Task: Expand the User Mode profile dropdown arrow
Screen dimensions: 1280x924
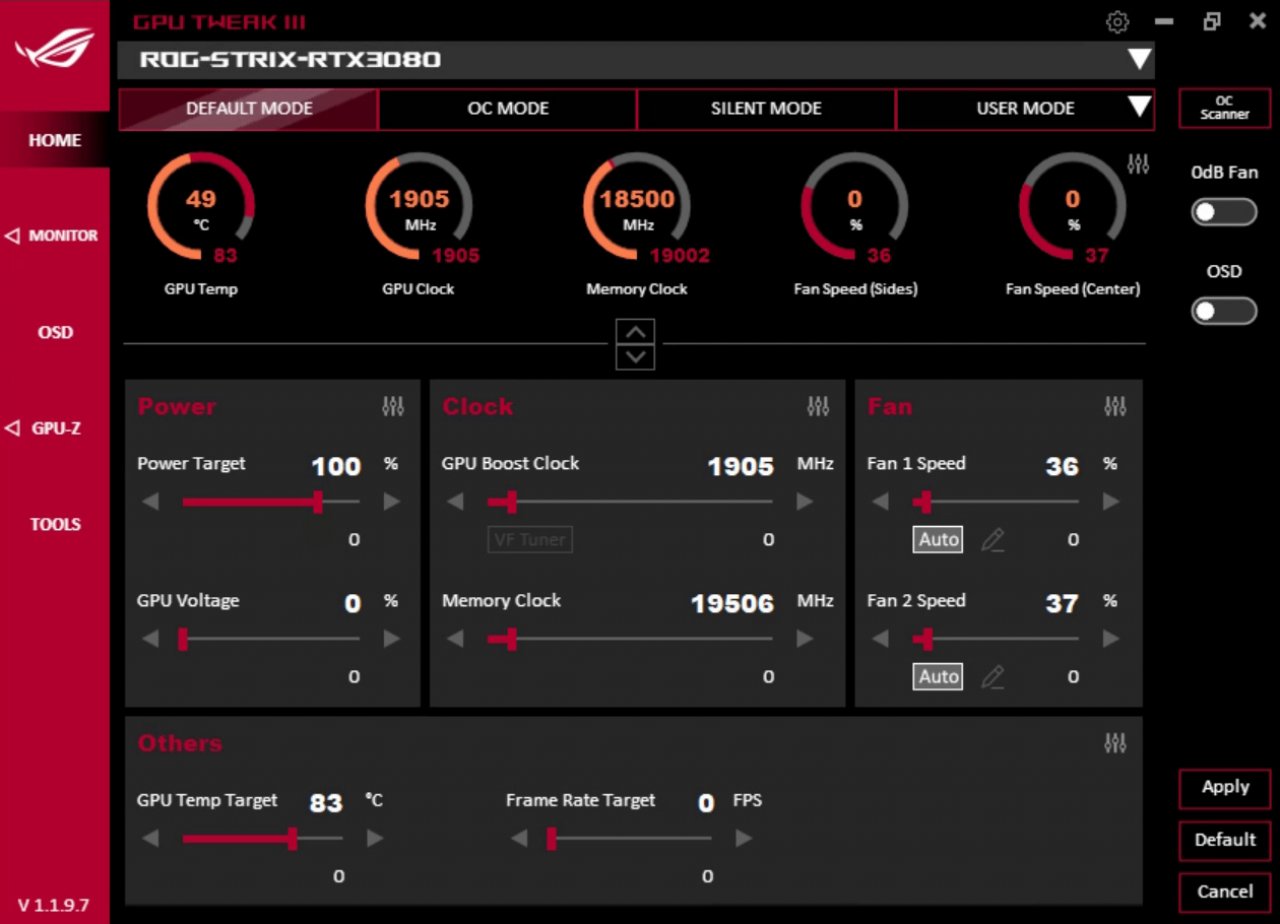Action: coord(1139,108)
